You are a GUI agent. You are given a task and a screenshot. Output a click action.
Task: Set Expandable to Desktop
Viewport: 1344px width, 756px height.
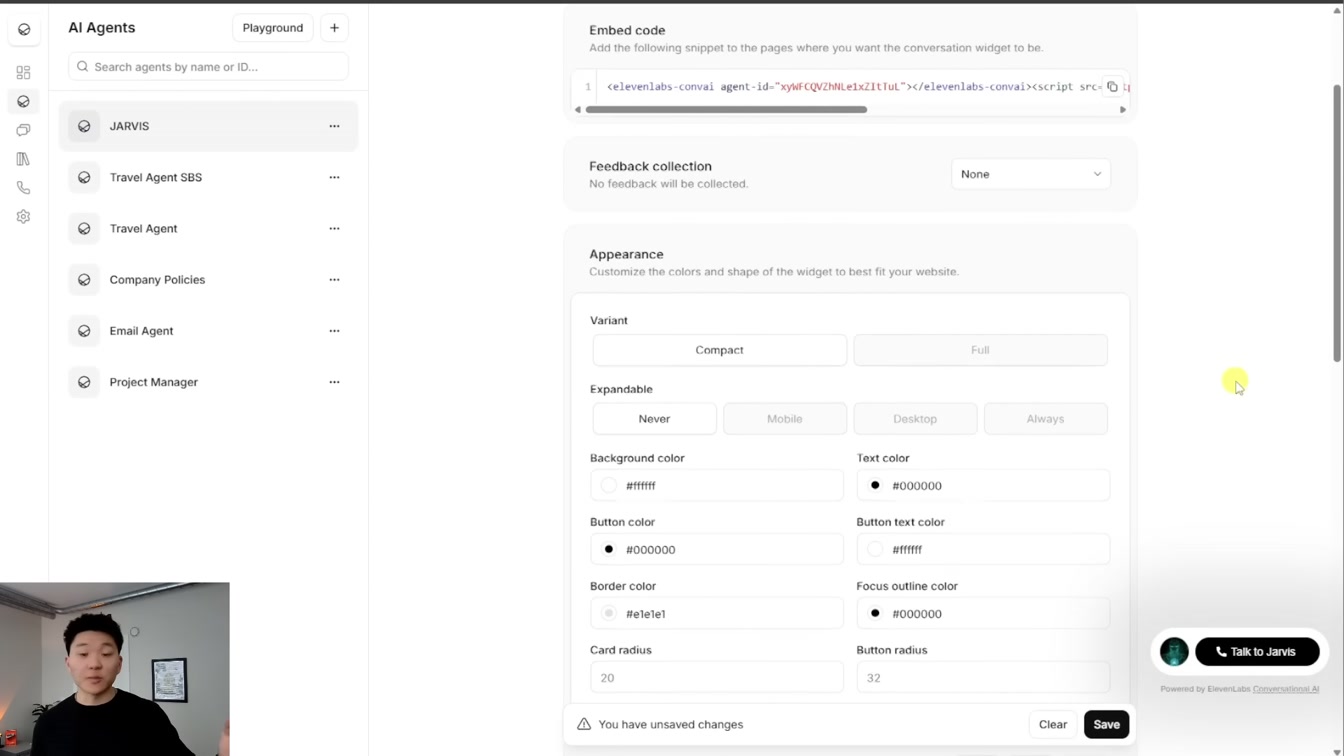tap(915, 419)
